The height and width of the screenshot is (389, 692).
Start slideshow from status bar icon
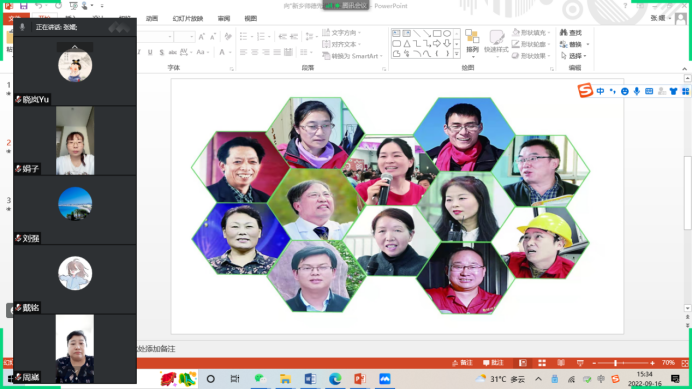[580, 363]
